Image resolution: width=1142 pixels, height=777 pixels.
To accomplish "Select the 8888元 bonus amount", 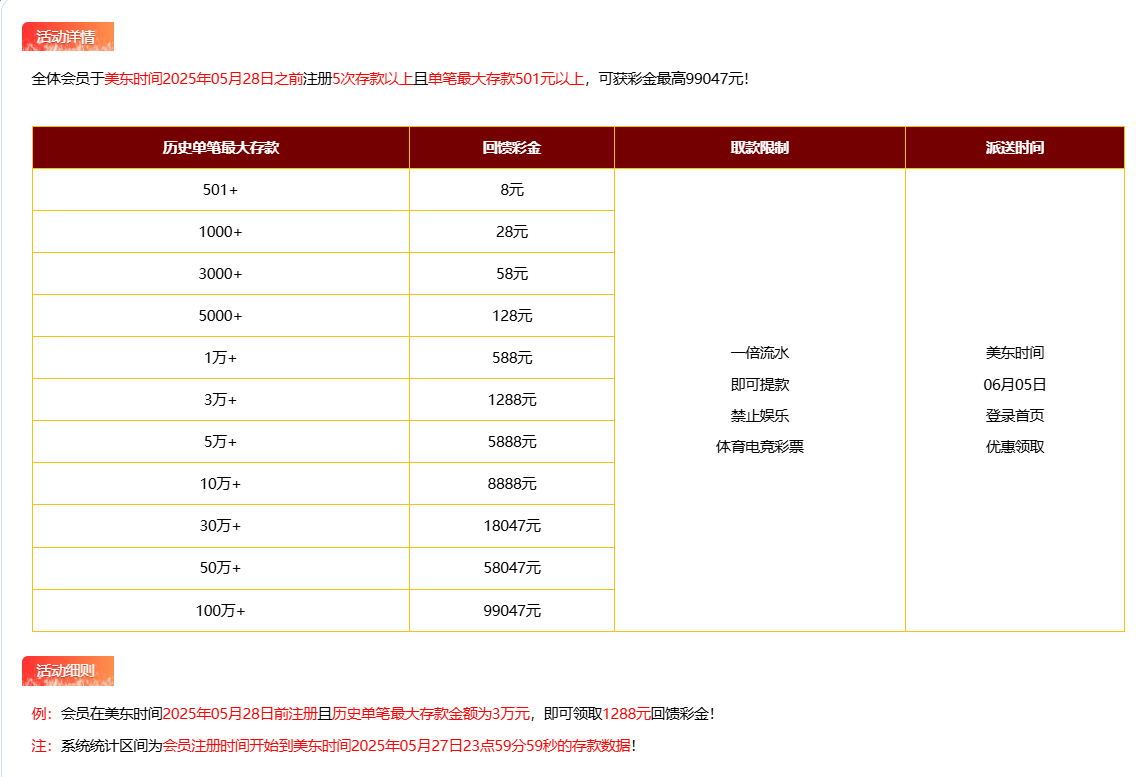I will [511, 484].
